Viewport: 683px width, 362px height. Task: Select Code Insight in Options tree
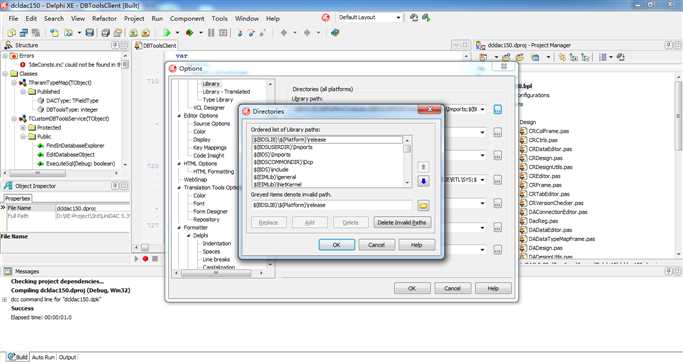209,156
